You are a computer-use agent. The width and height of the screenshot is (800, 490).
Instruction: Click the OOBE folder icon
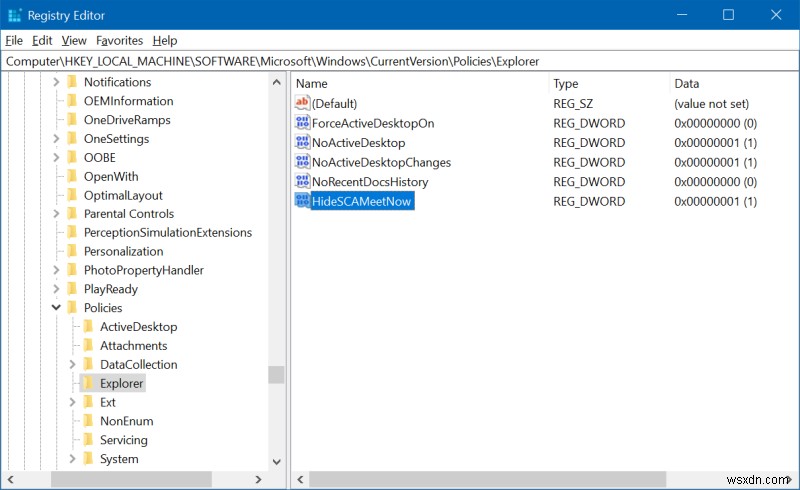72,157
